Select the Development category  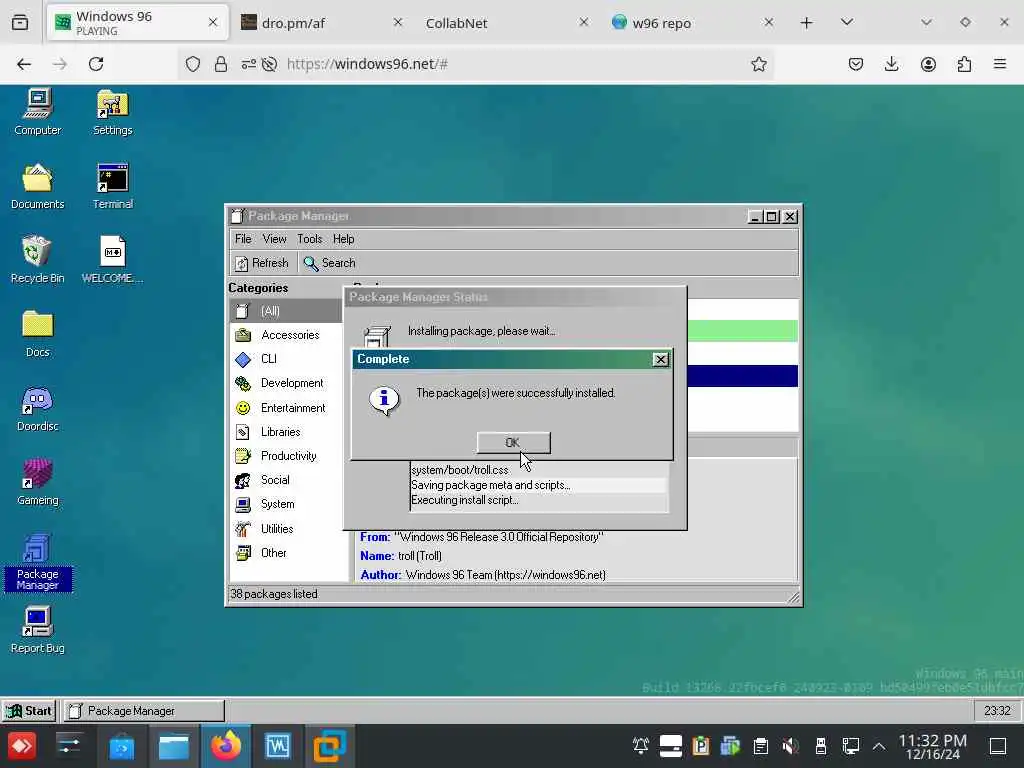(285, 383)
